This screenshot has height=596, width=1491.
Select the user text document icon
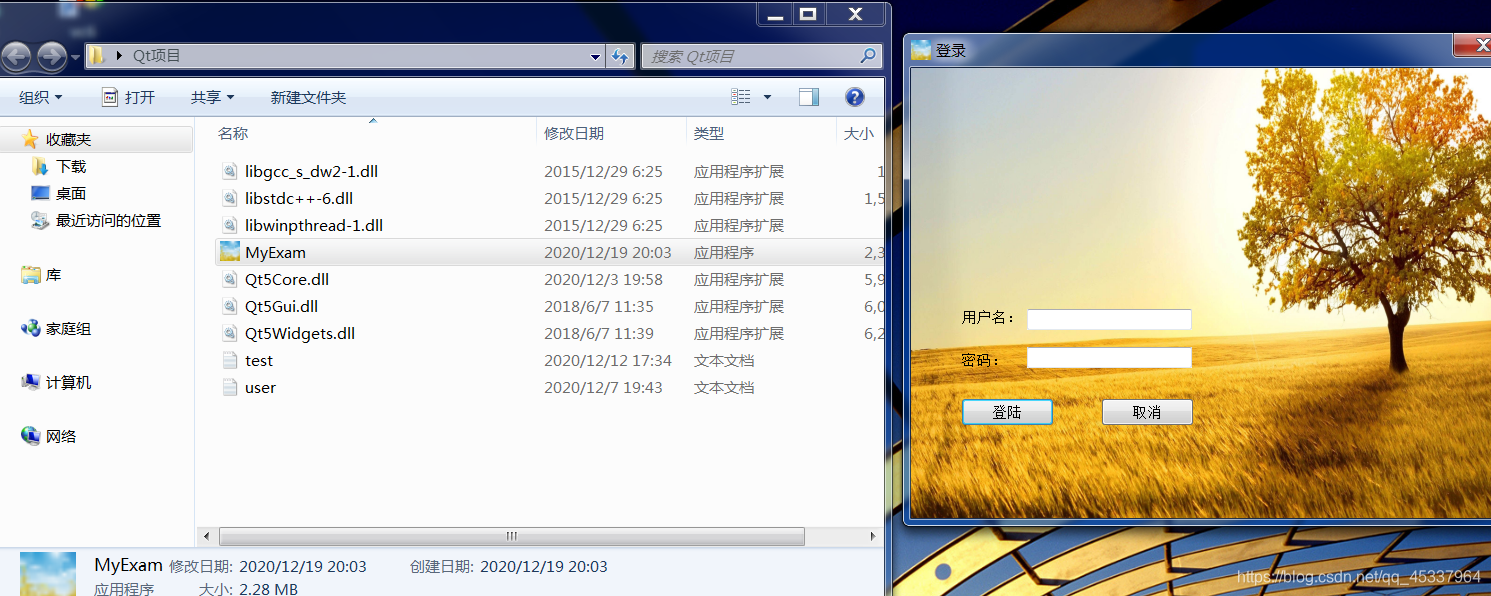(230, 388)
